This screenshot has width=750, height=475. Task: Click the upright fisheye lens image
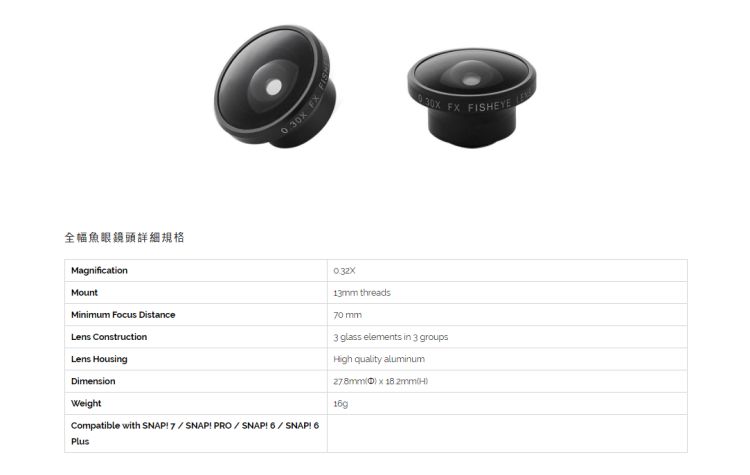(472, 98)
